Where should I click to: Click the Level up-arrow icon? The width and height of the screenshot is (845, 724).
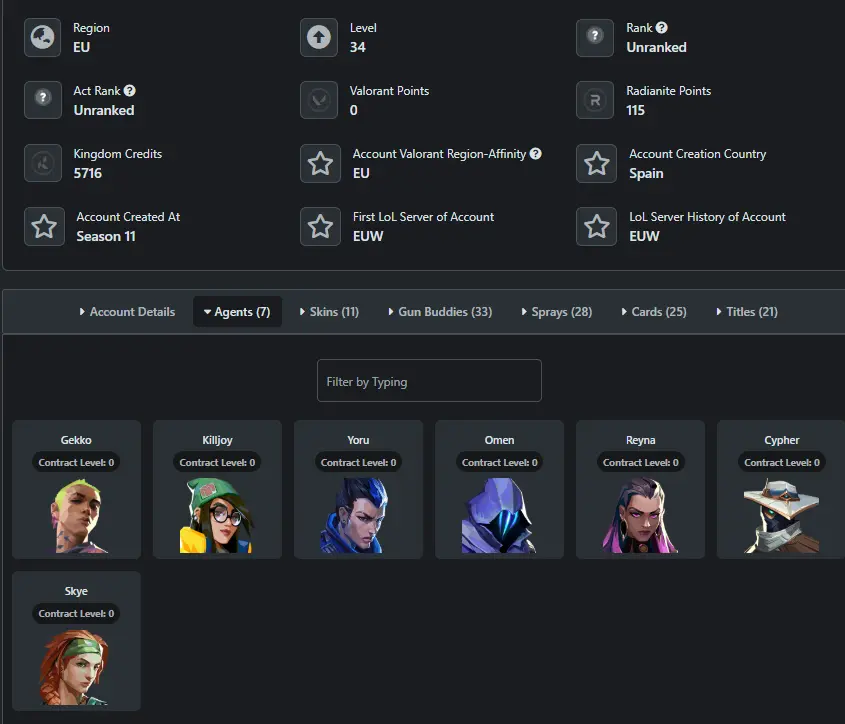pyautogui.click(x=319, y=38)
